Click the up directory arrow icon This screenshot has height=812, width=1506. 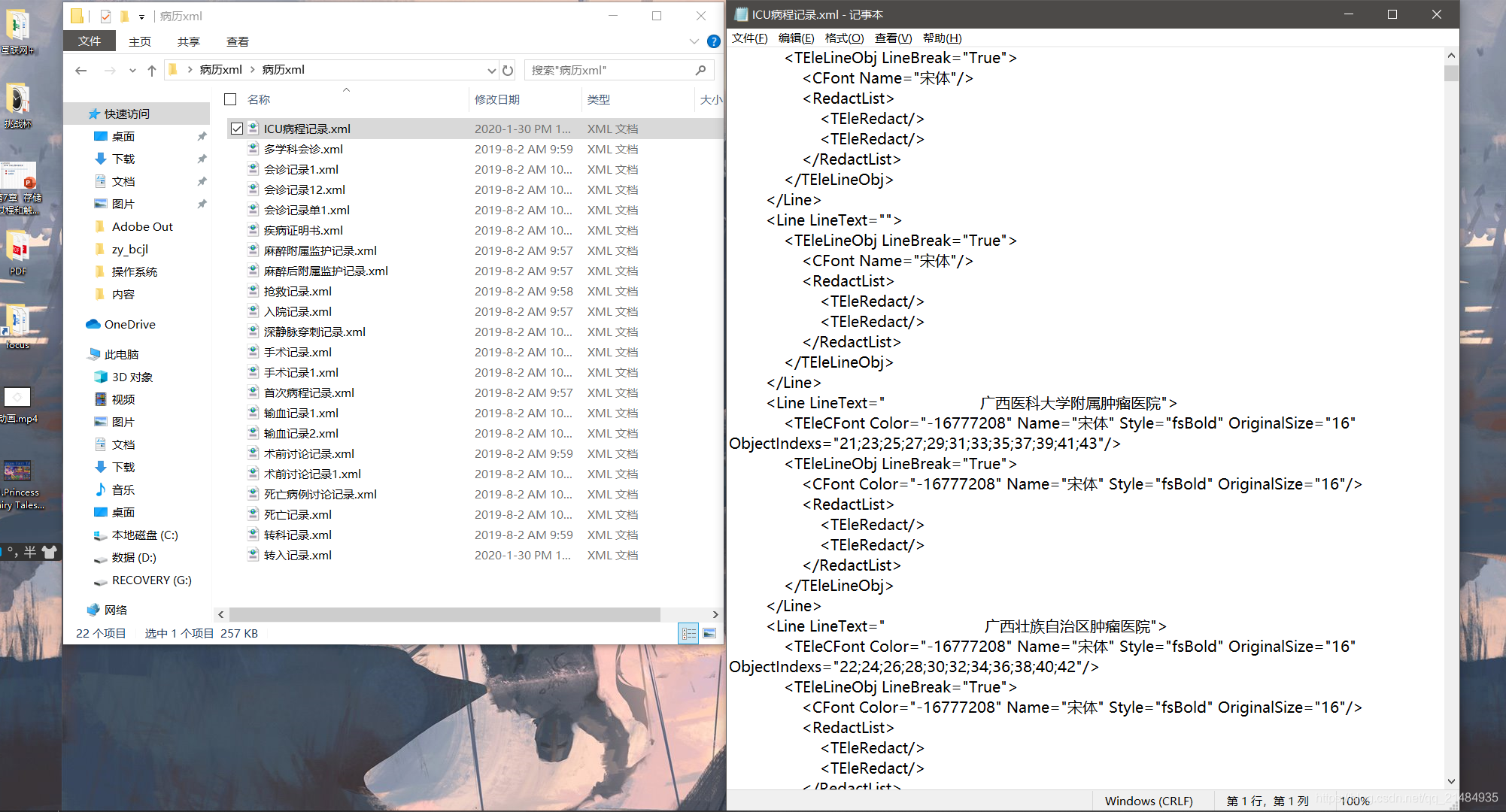tap(150, 70)
